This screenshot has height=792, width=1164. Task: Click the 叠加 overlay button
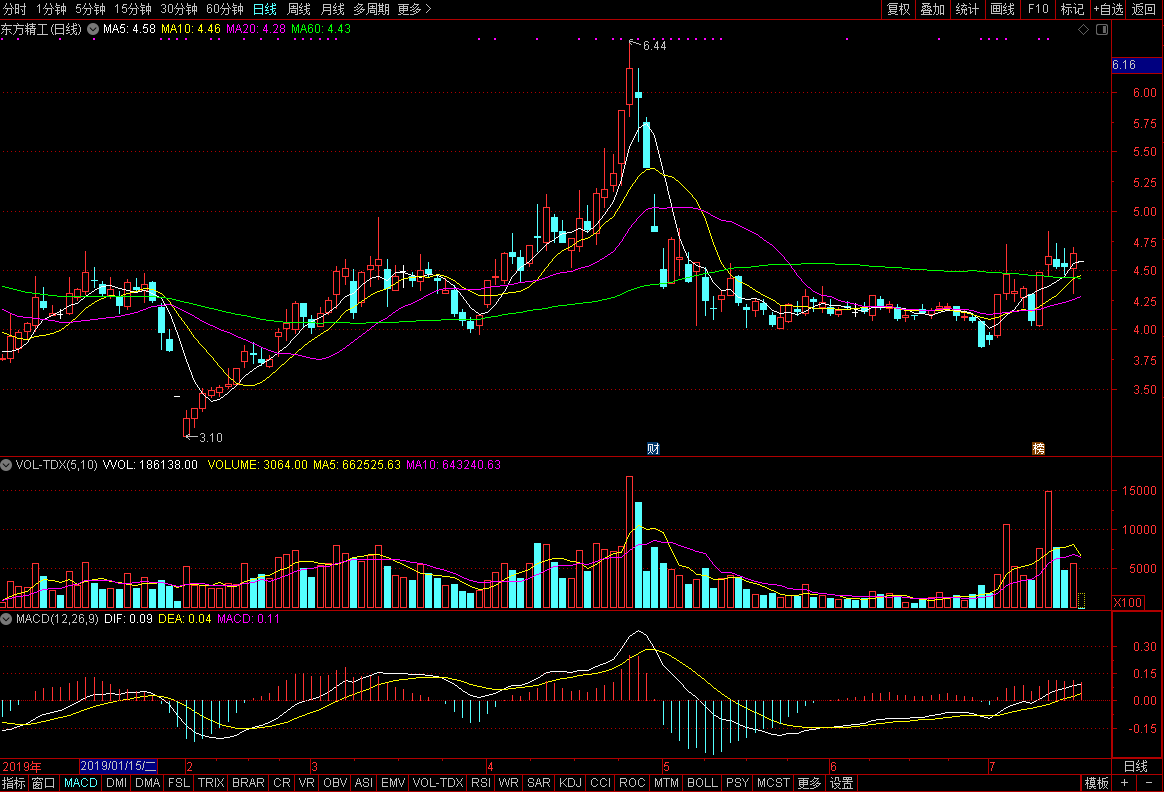click(932, 9)
